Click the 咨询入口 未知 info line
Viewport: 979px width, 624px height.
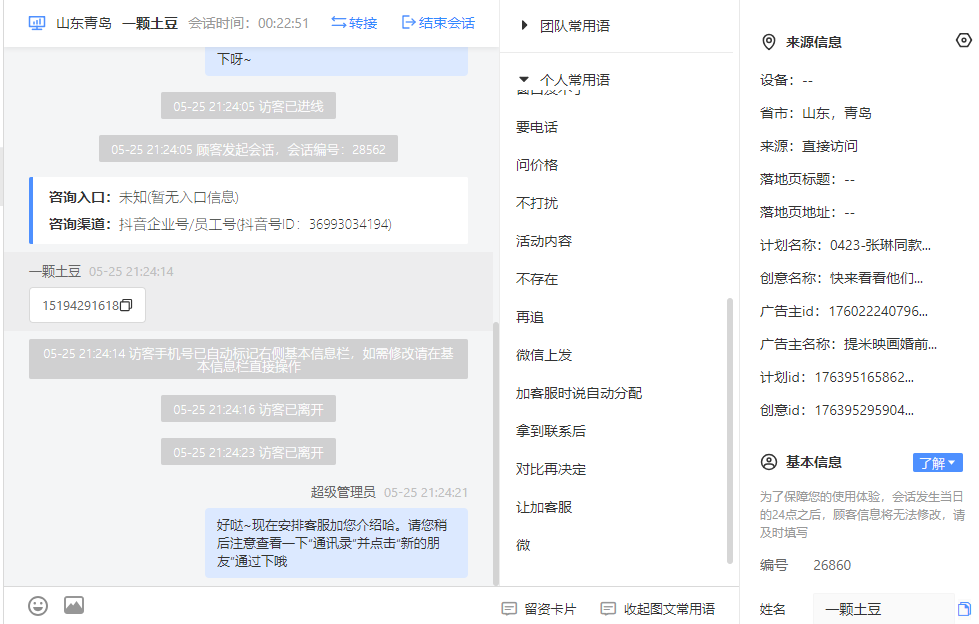[144, 197]
